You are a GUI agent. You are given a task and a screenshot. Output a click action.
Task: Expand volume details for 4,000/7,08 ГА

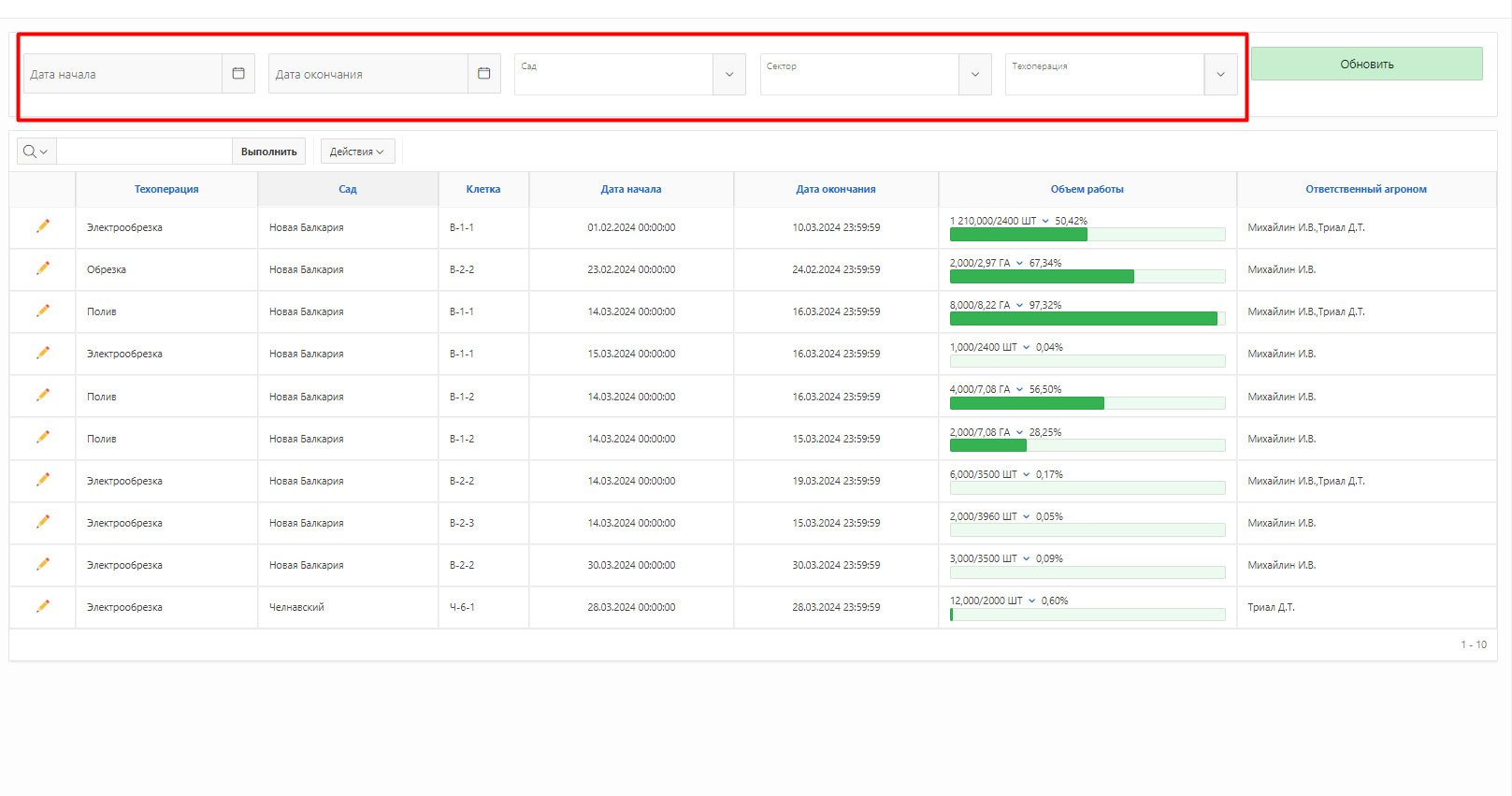1019,390
